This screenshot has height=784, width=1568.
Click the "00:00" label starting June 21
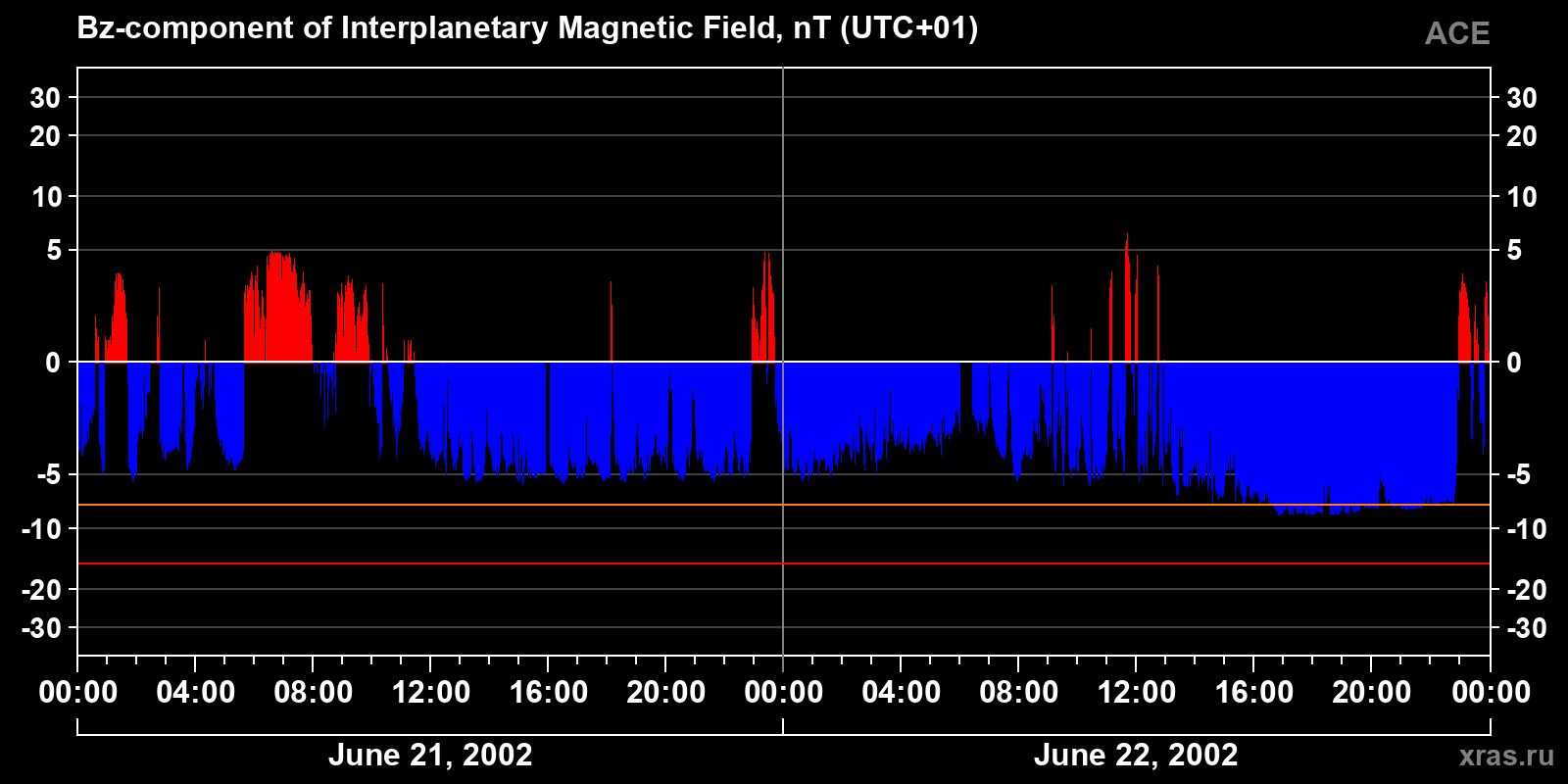(78, 692)
